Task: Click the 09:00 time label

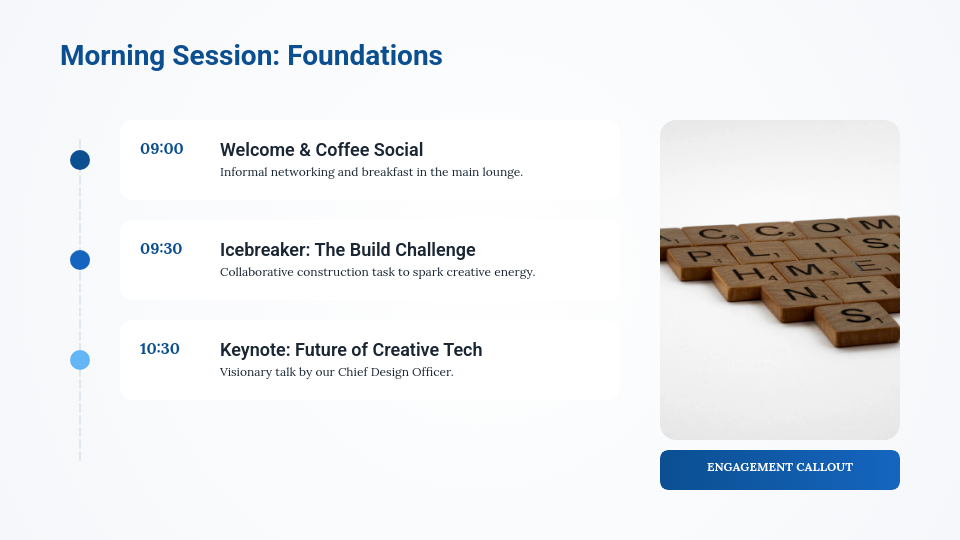Action: point(162,149)
